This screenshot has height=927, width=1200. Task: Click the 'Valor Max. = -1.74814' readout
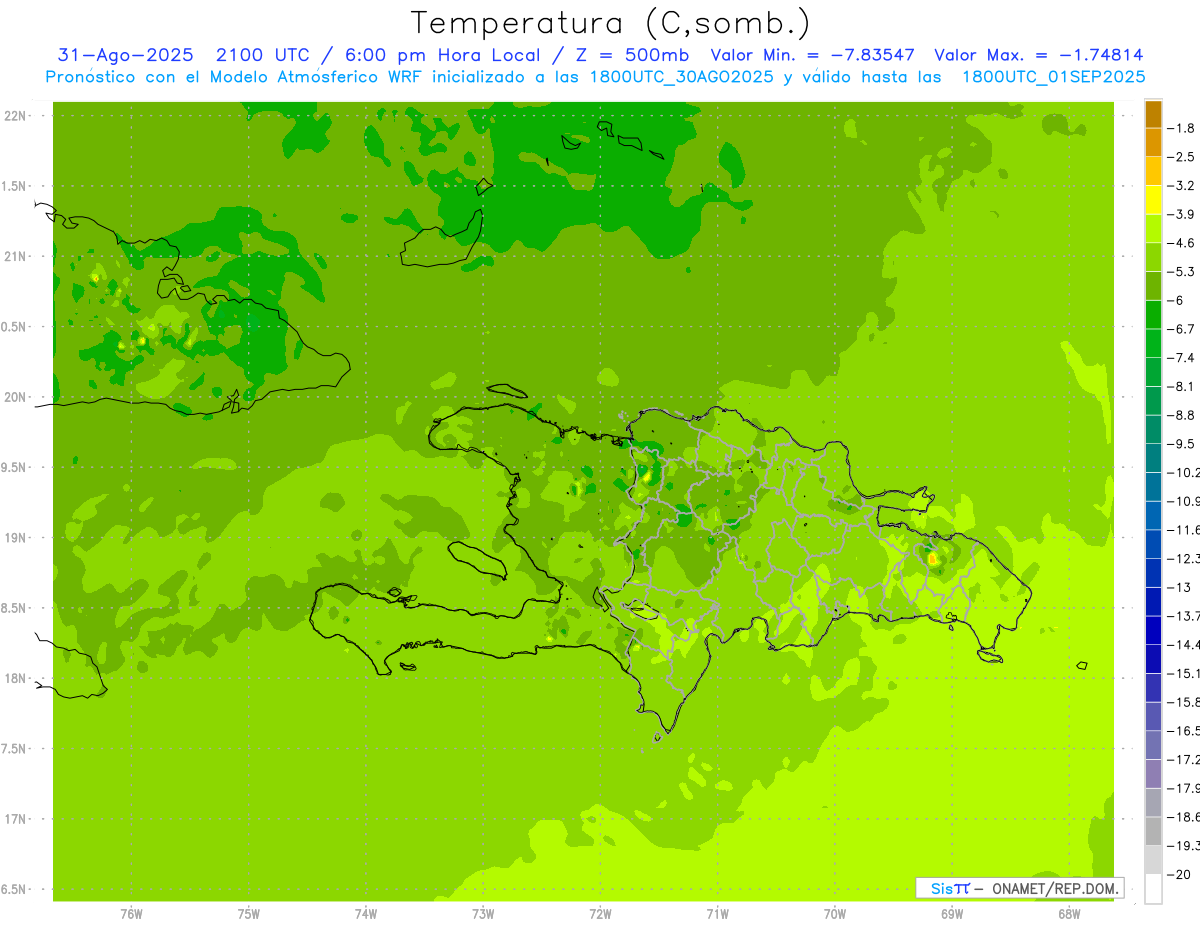(x=1039, y=55)
